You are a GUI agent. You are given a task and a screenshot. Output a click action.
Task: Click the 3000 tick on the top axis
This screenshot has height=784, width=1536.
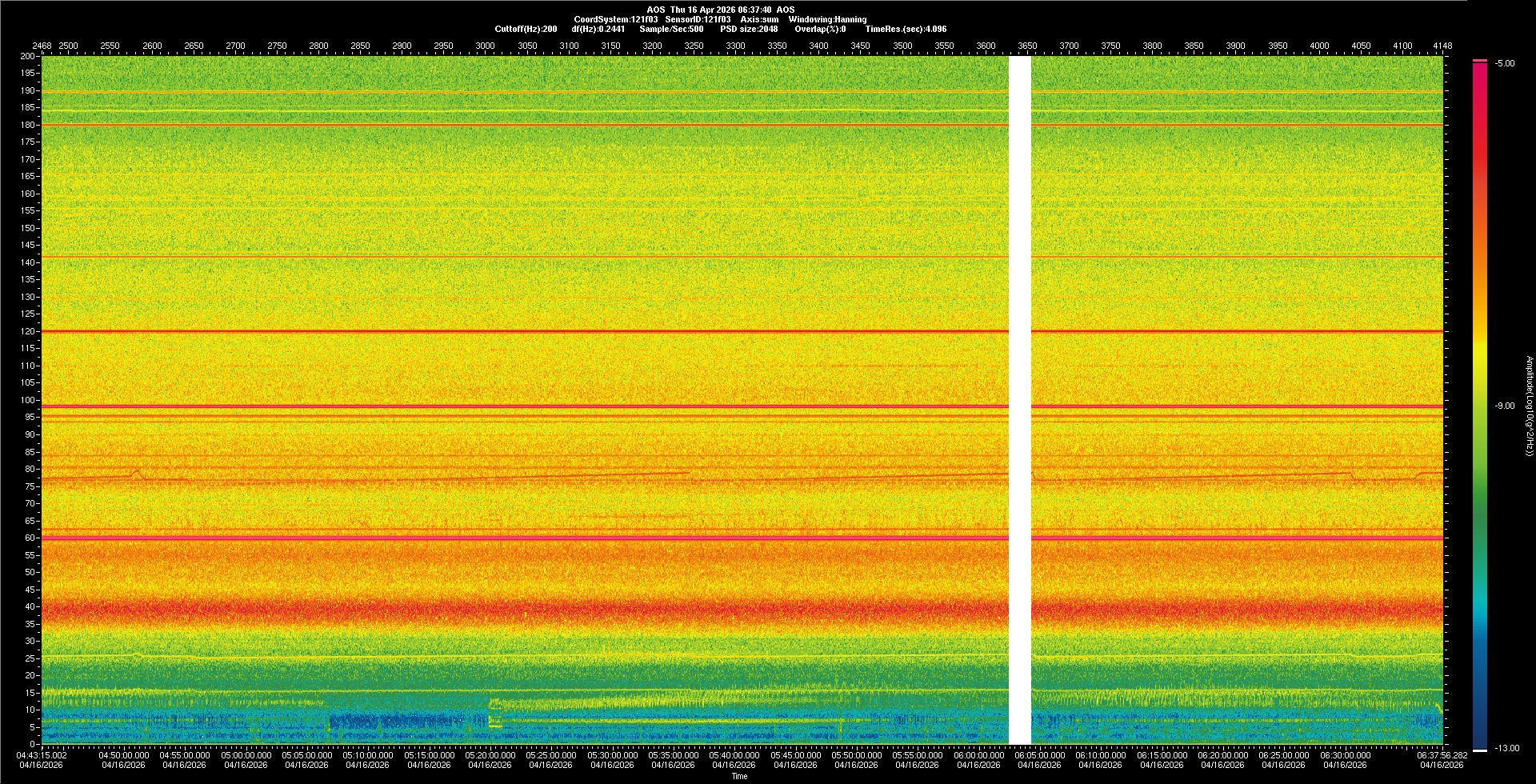click(x=485, y=46)
